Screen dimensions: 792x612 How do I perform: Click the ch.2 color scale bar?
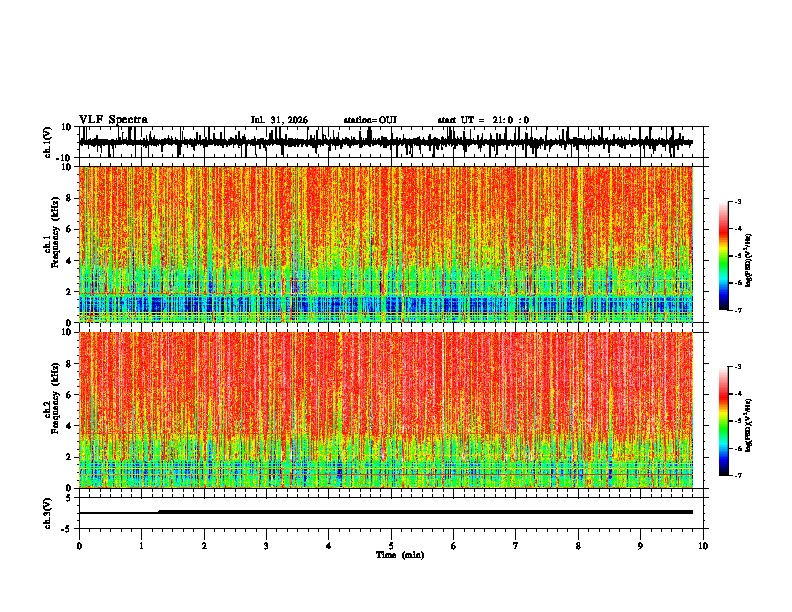(x=723, y=421)
